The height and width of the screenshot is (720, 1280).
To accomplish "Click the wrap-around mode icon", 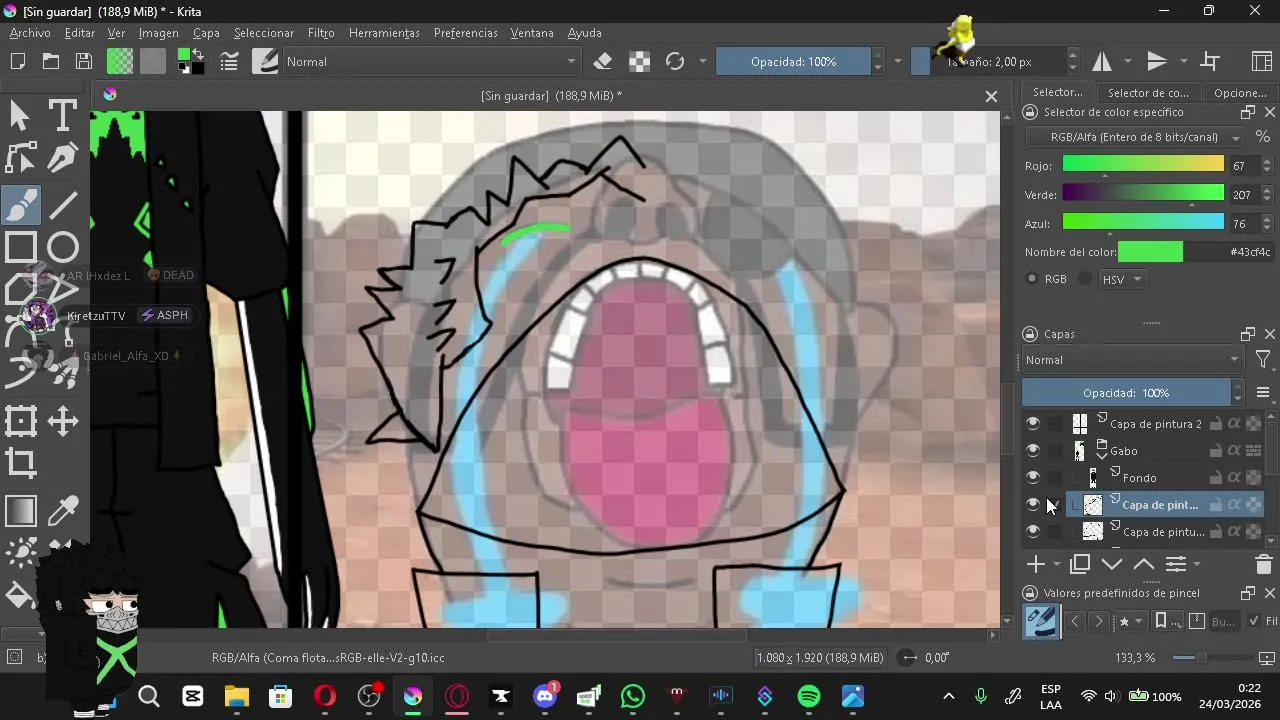I will click(x=1210, y=62).
